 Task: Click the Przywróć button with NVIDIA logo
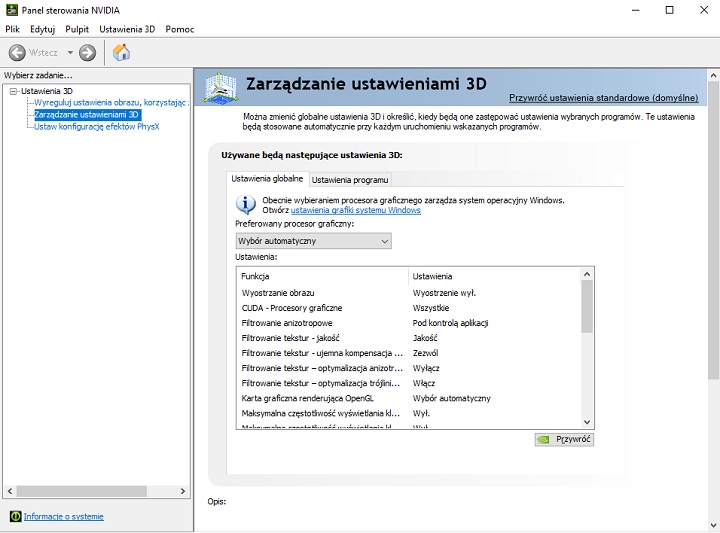pos(564,438)
